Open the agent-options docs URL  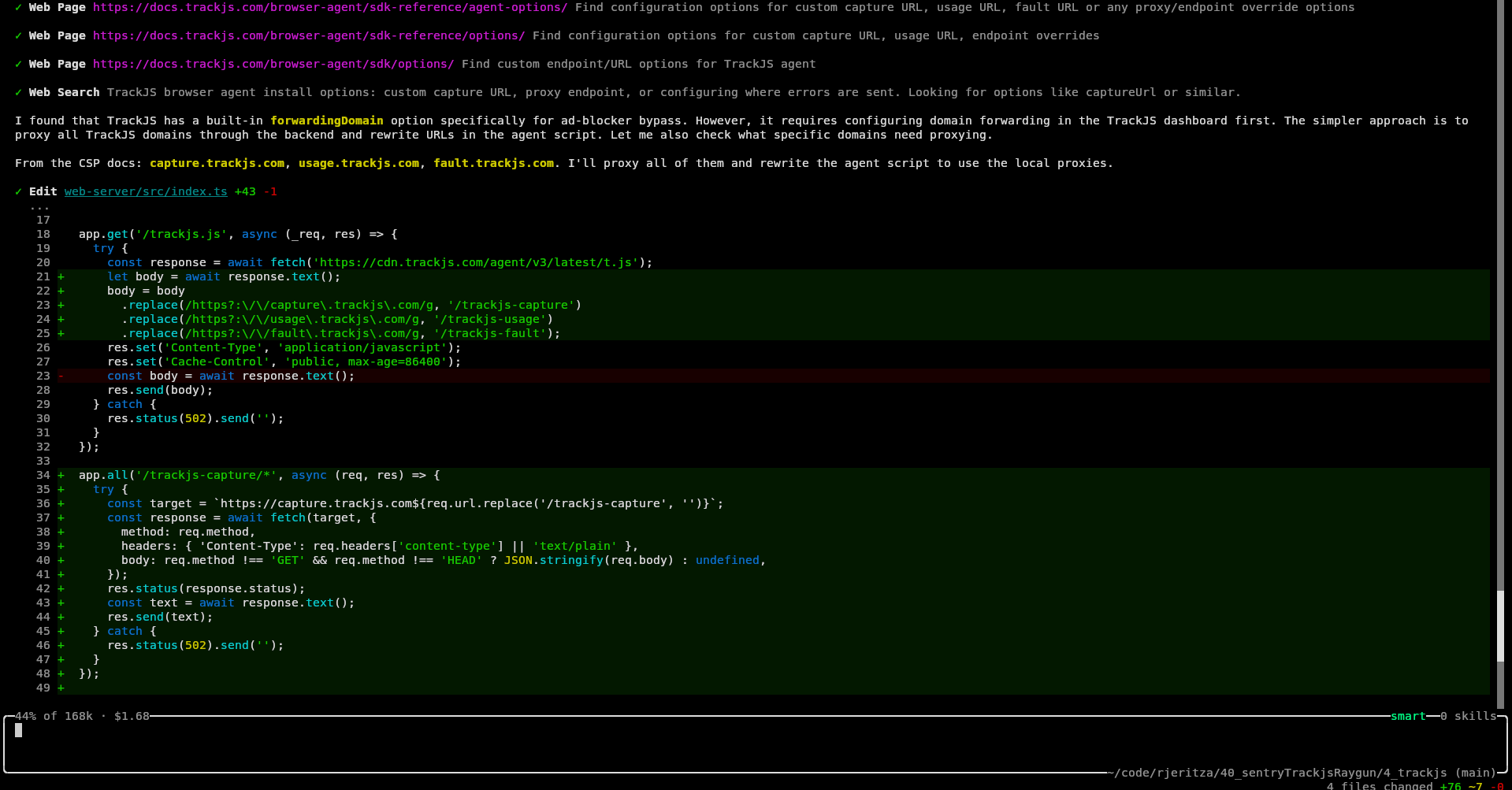(329, 8)
